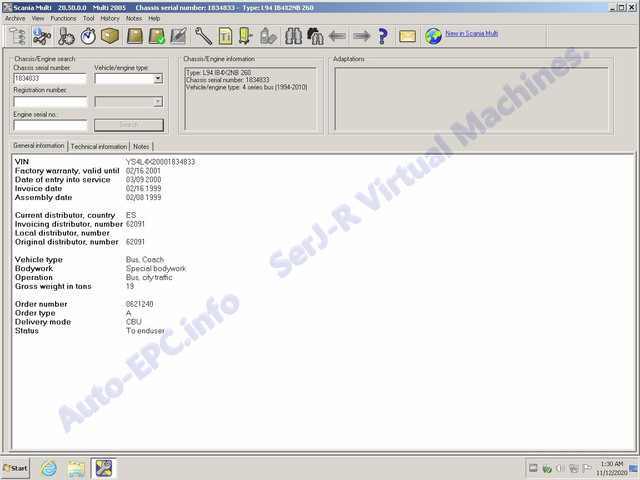Open the Archive menu
Screen dimensions: 640x480
pos(15,18)
